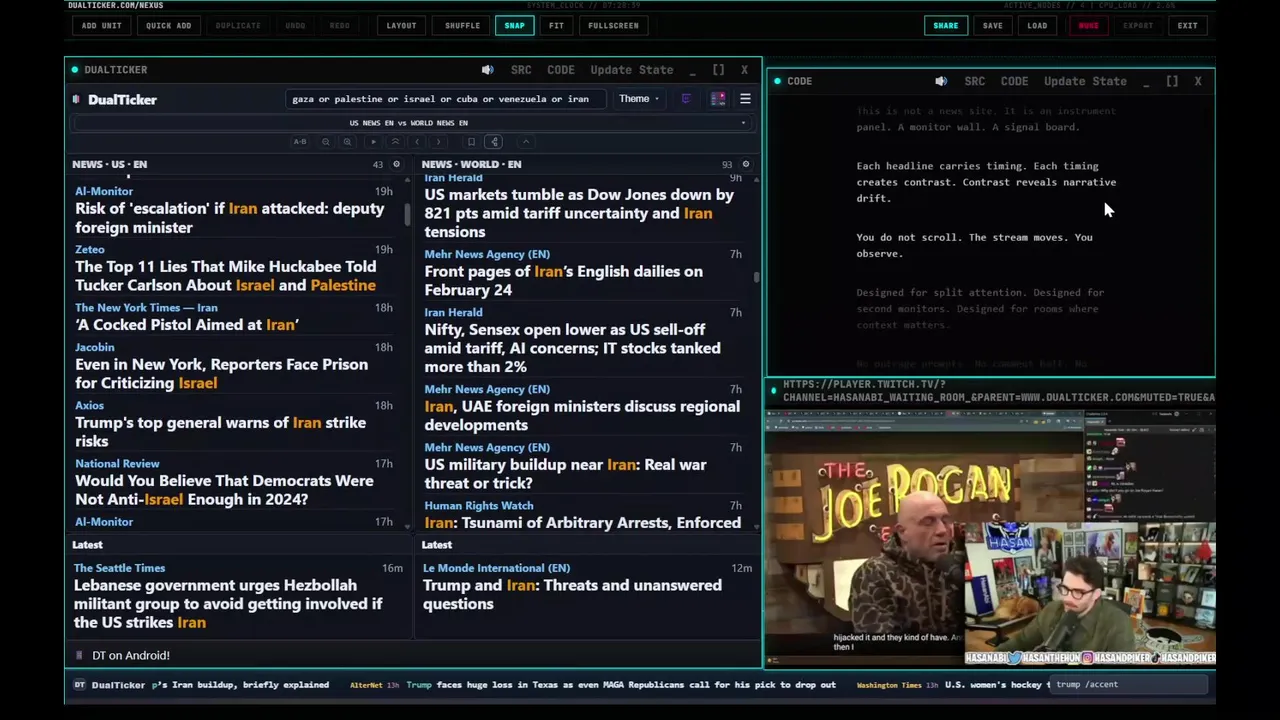Click the EXPORT toolbar button

click(x=1138, y=25)
